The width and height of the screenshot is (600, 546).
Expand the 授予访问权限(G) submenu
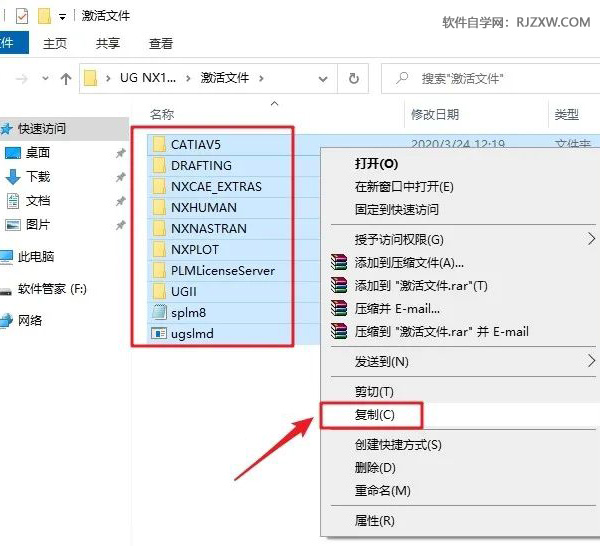pos(592,239)
